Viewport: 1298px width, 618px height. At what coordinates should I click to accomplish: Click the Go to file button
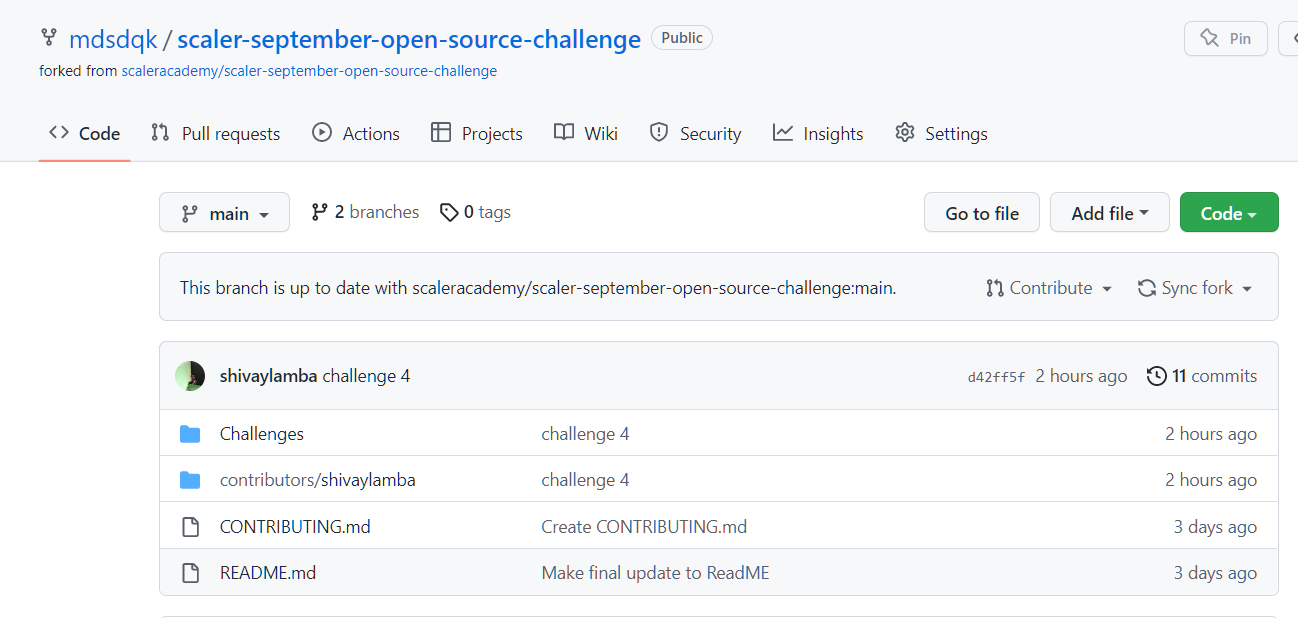pos(981,212)
